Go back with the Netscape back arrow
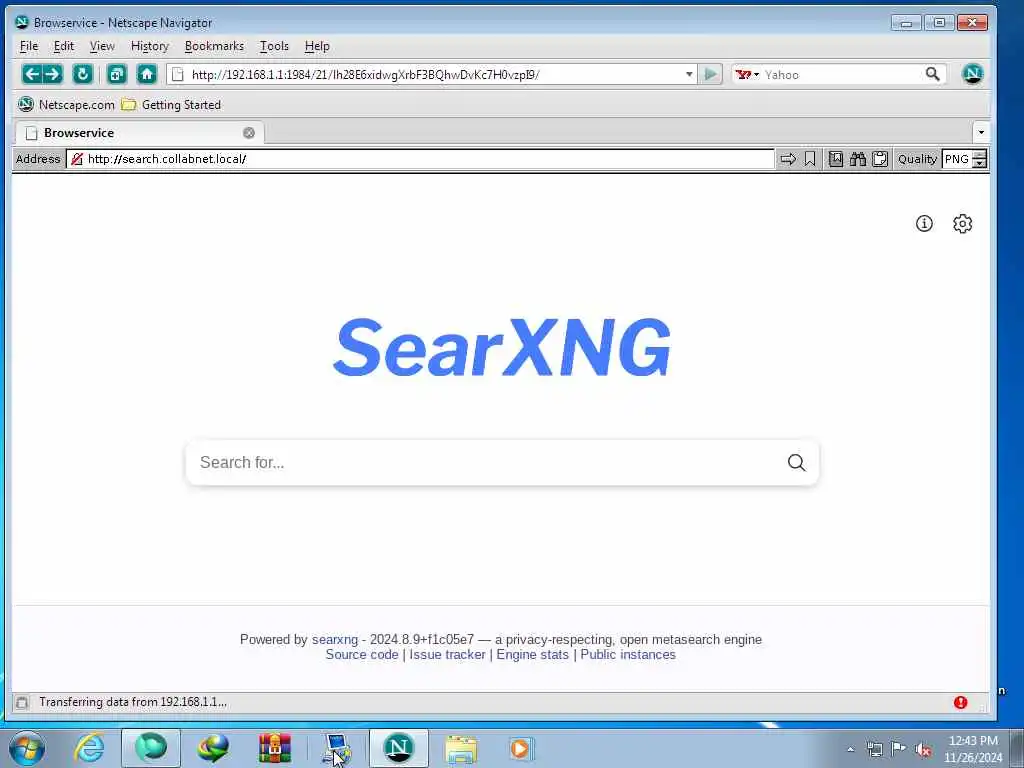 32,74
